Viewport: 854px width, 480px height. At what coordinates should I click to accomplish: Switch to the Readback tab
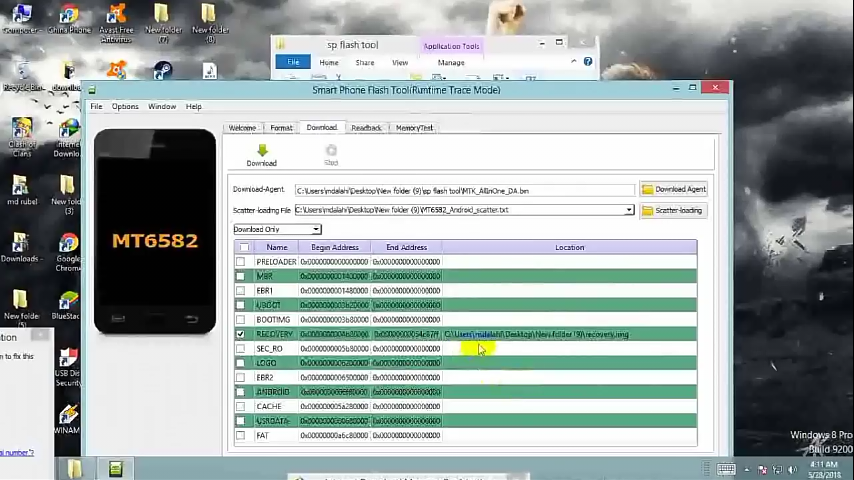[366, 128]
